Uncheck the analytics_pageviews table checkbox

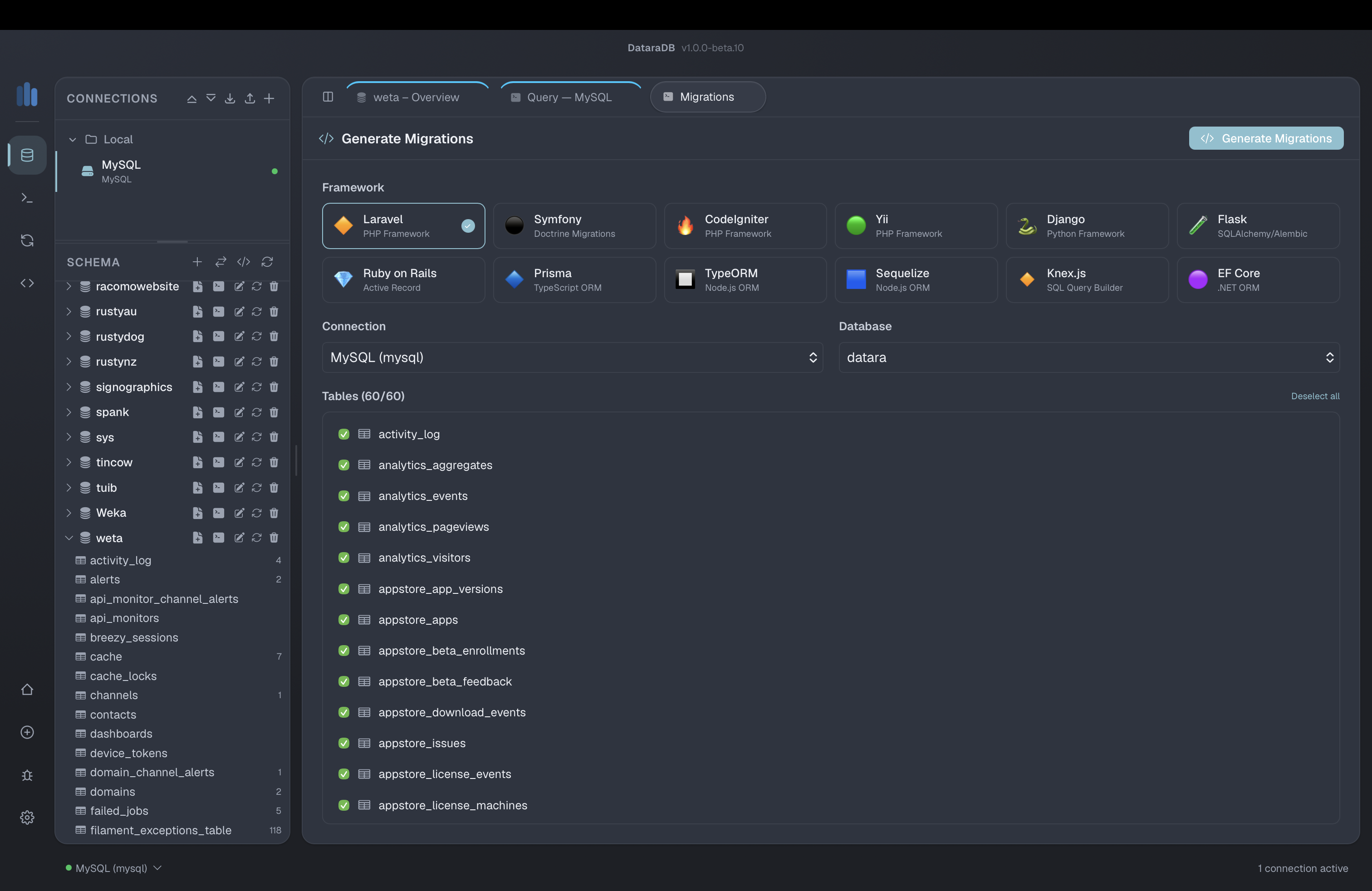pos(344,527)
